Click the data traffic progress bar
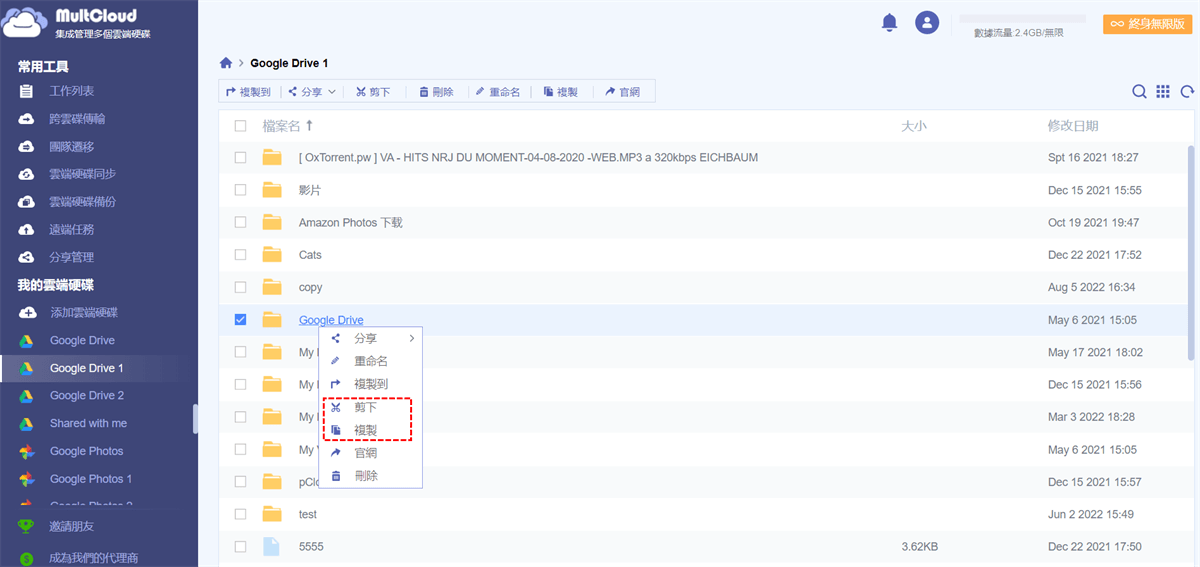Viewport: 1200px width, 567px height. 1022,18
